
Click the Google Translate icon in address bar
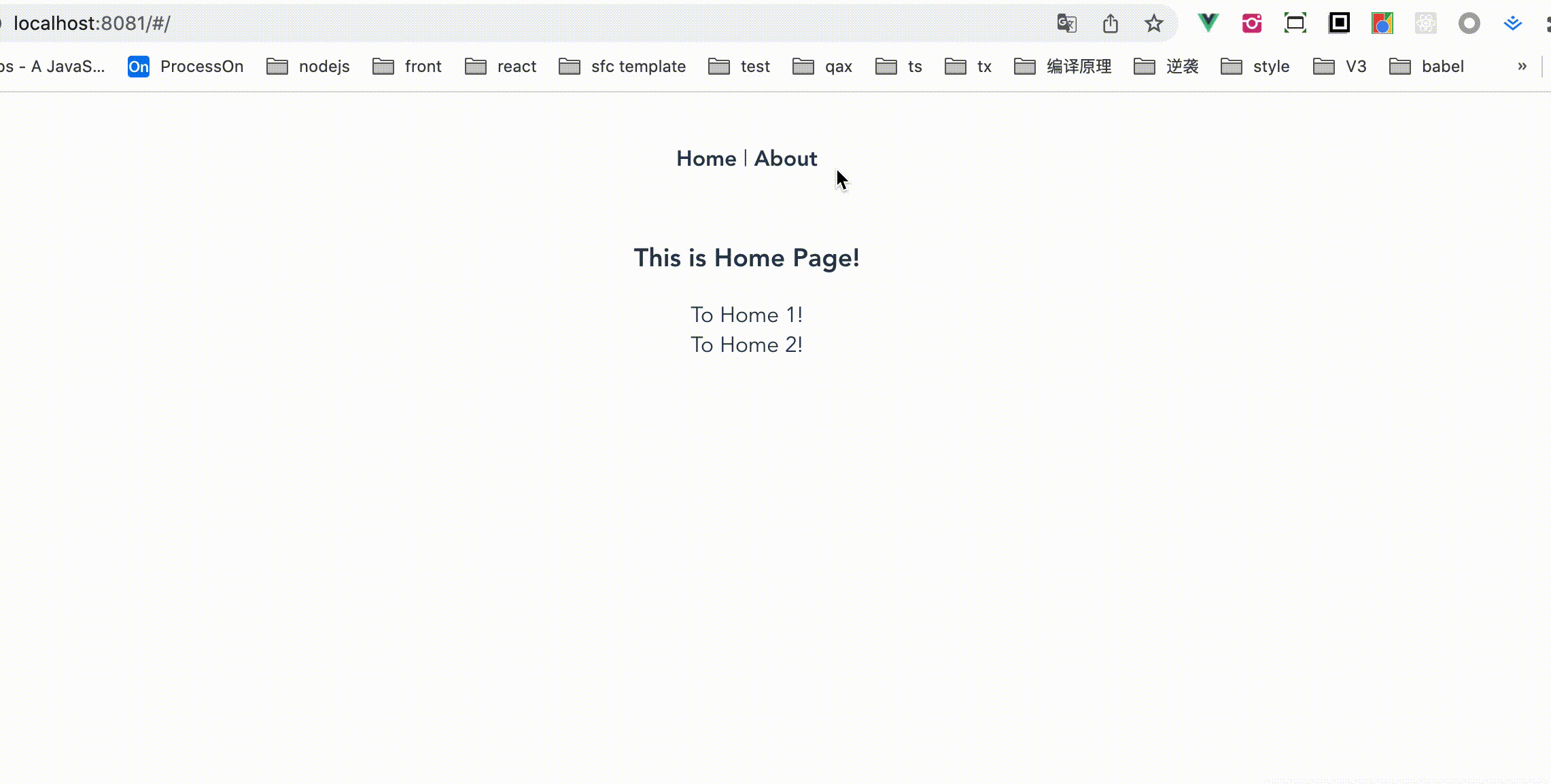1066,24
